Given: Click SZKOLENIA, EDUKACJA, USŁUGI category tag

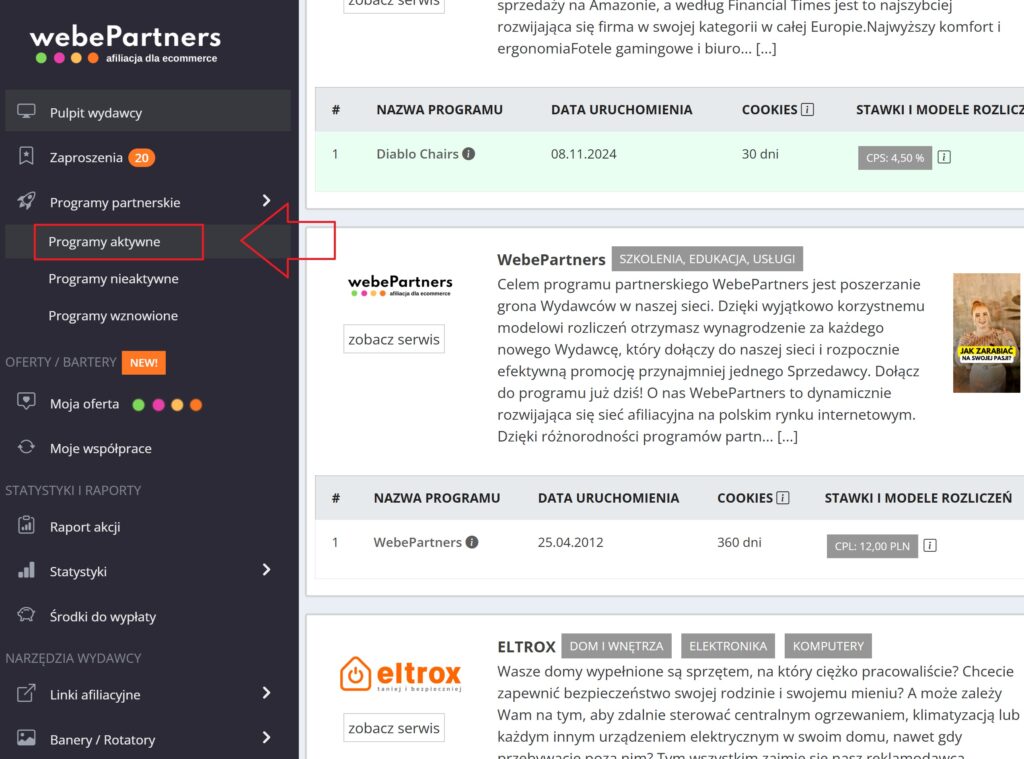Looking at the screenshot, I should [x=707, y=259].
